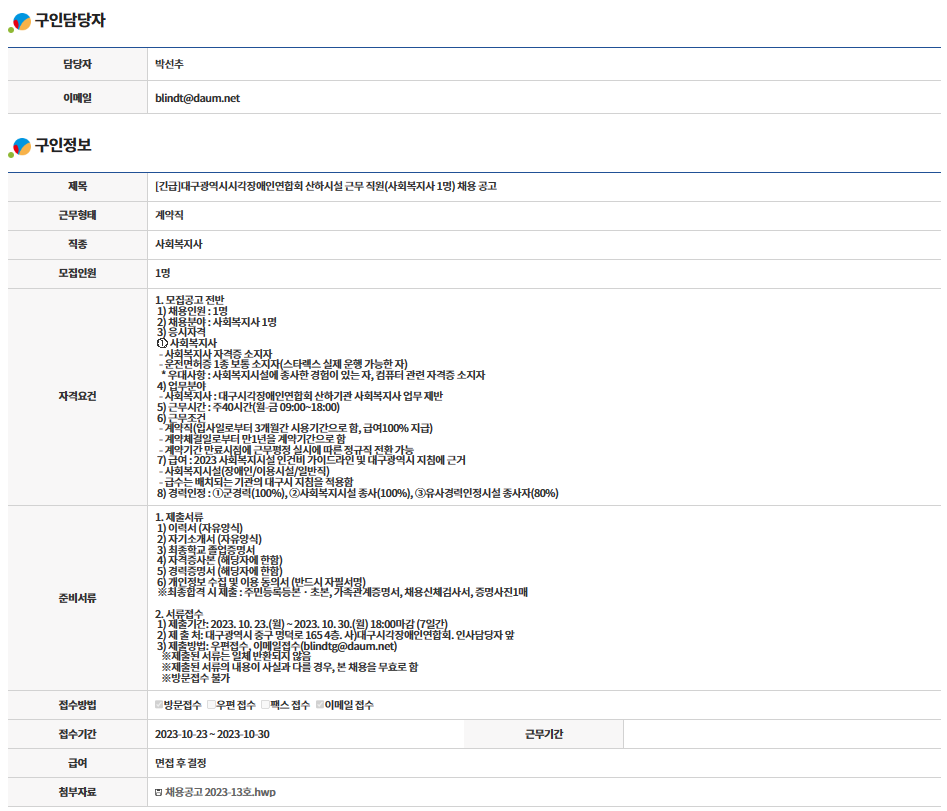947x811 pixels.
Task: Click the 준비서류 row label
Action: 77,597
